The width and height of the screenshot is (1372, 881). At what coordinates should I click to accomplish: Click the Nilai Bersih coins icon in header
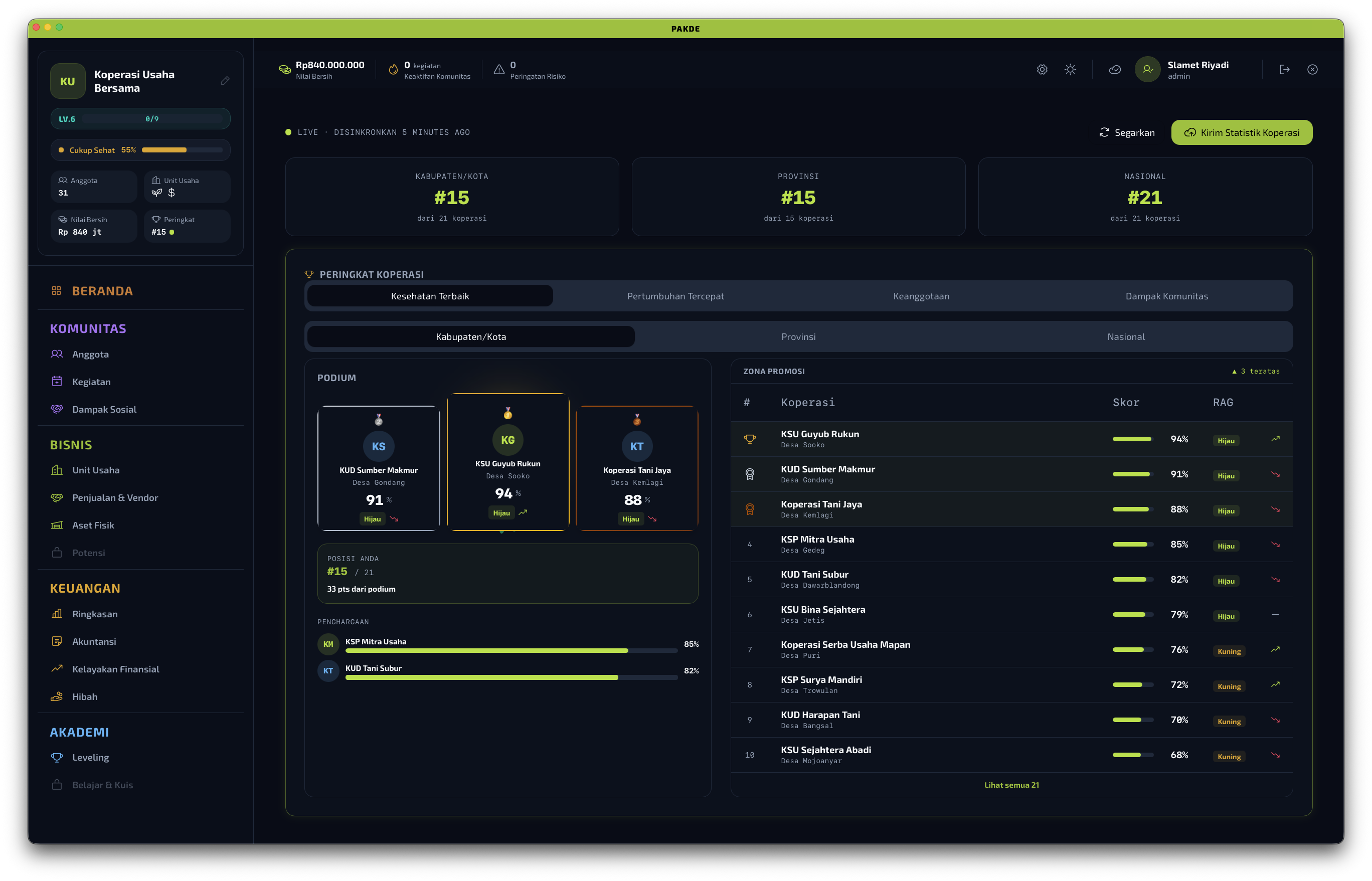(284, 69)
